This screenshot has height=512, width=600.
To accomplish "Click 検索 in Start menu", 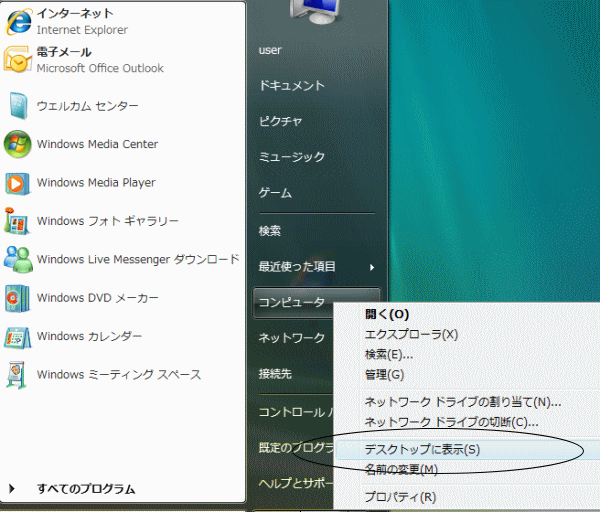I will click(x=270, y=230).
